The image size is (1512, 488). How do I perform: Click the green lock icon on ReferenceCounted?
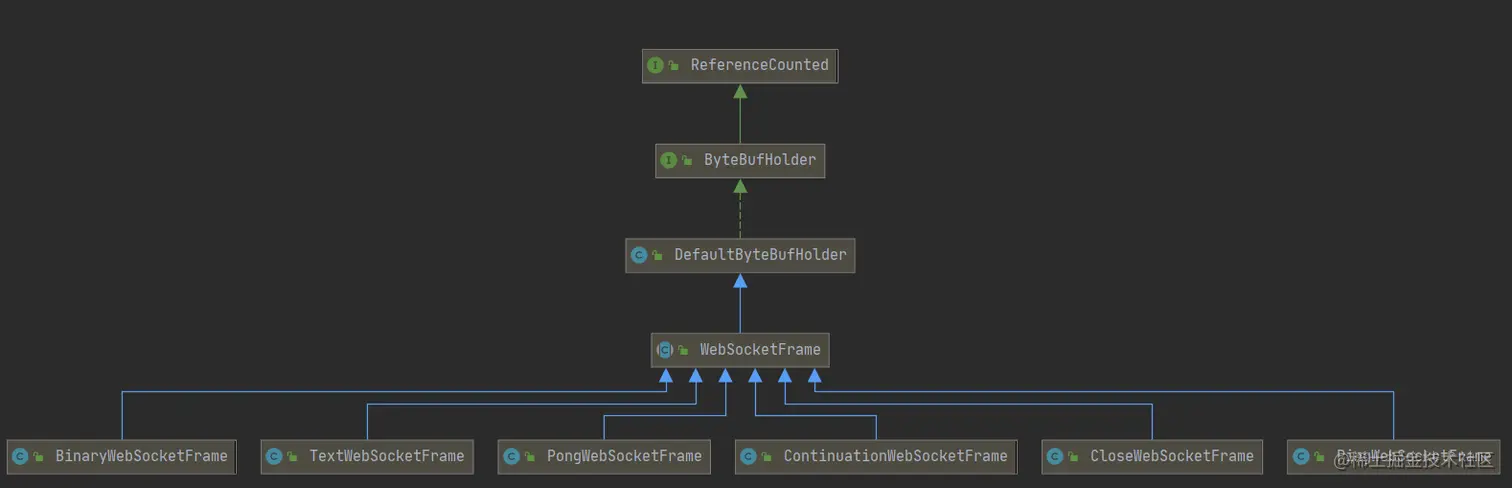pyautogui.click(x=674, y=66)
